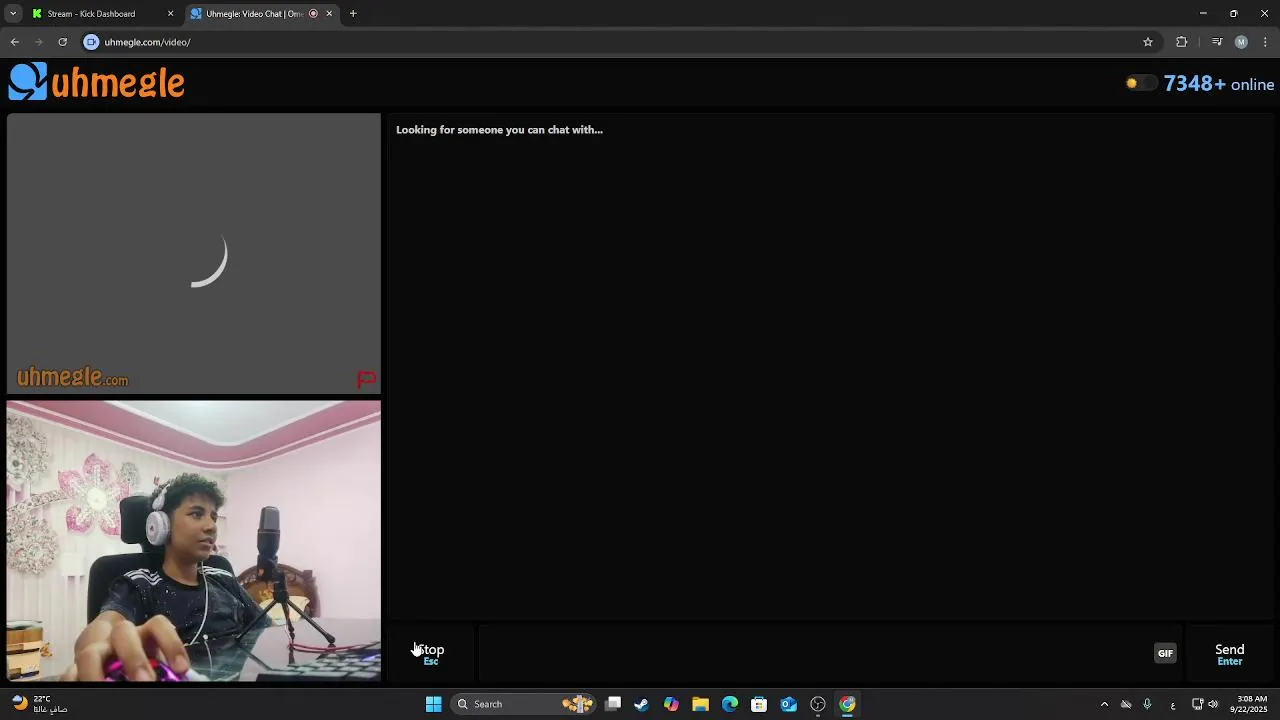Click the Send button

click(x=1229, y=654)
